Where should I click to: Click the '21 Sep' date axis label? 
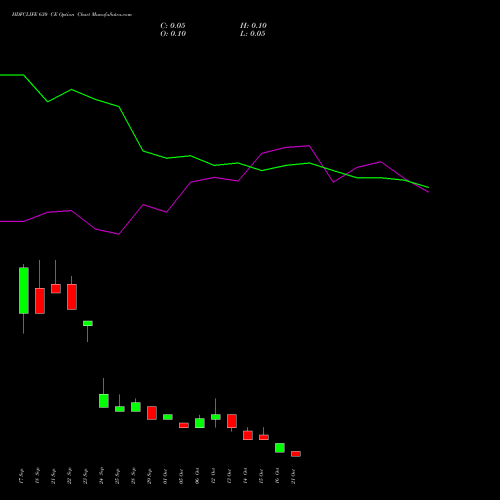[x=54, y=476]
